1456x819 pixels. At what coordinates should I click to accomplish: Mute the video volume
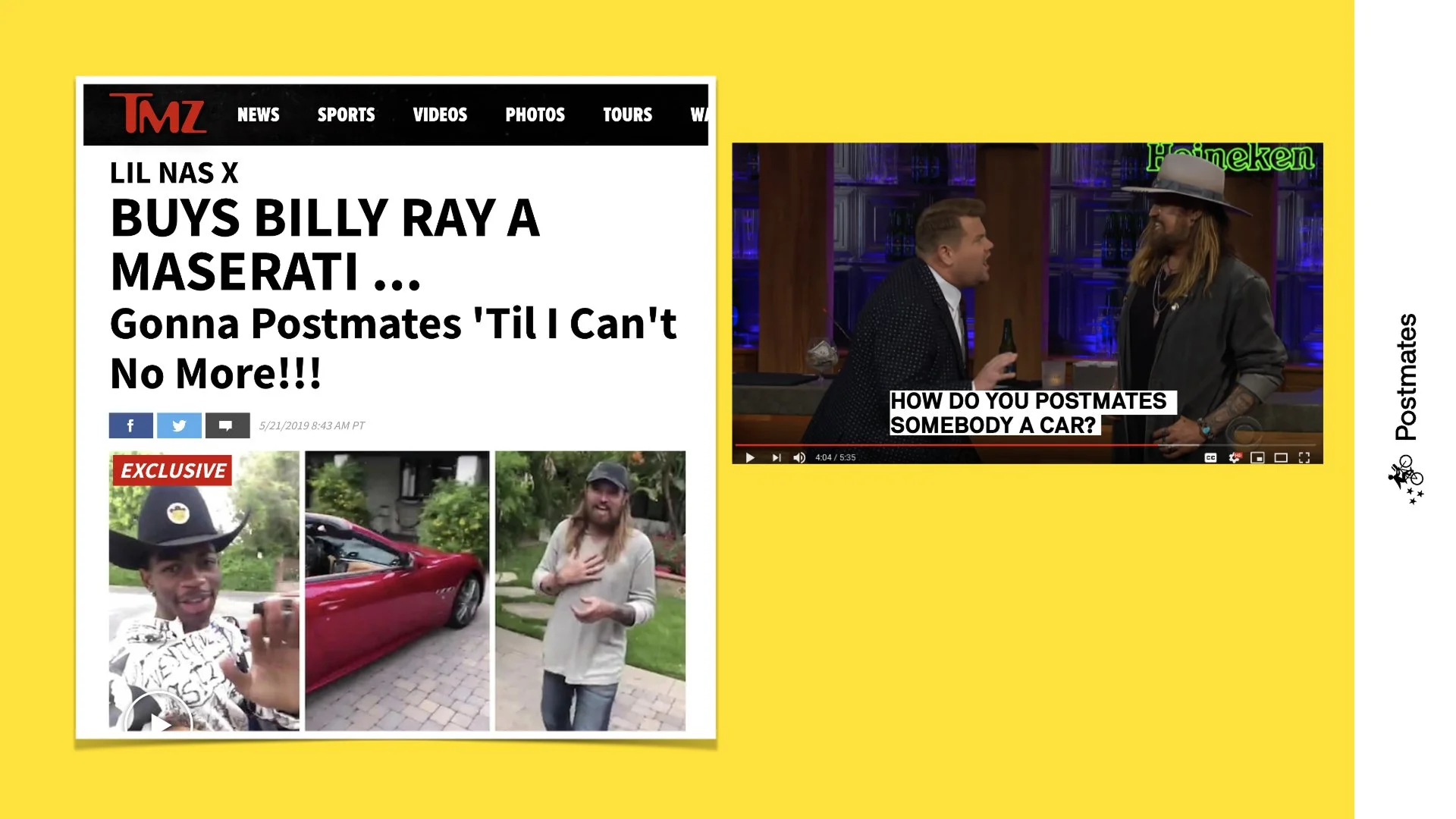(799, 457)
